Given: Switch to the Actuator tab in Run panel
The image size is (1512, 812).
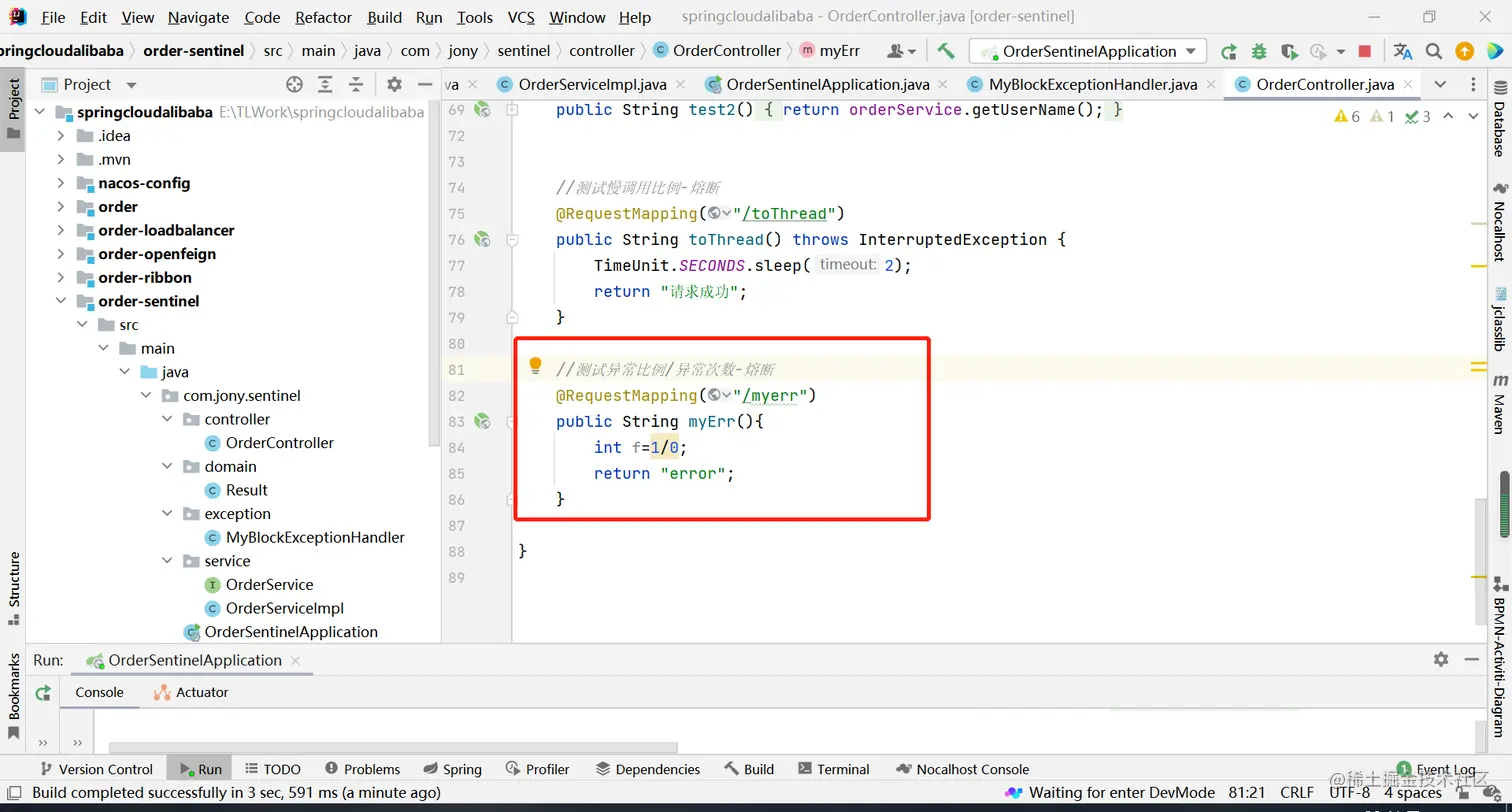Looking at the screenshot, I should pyautogui.click(x=191, y=692).
